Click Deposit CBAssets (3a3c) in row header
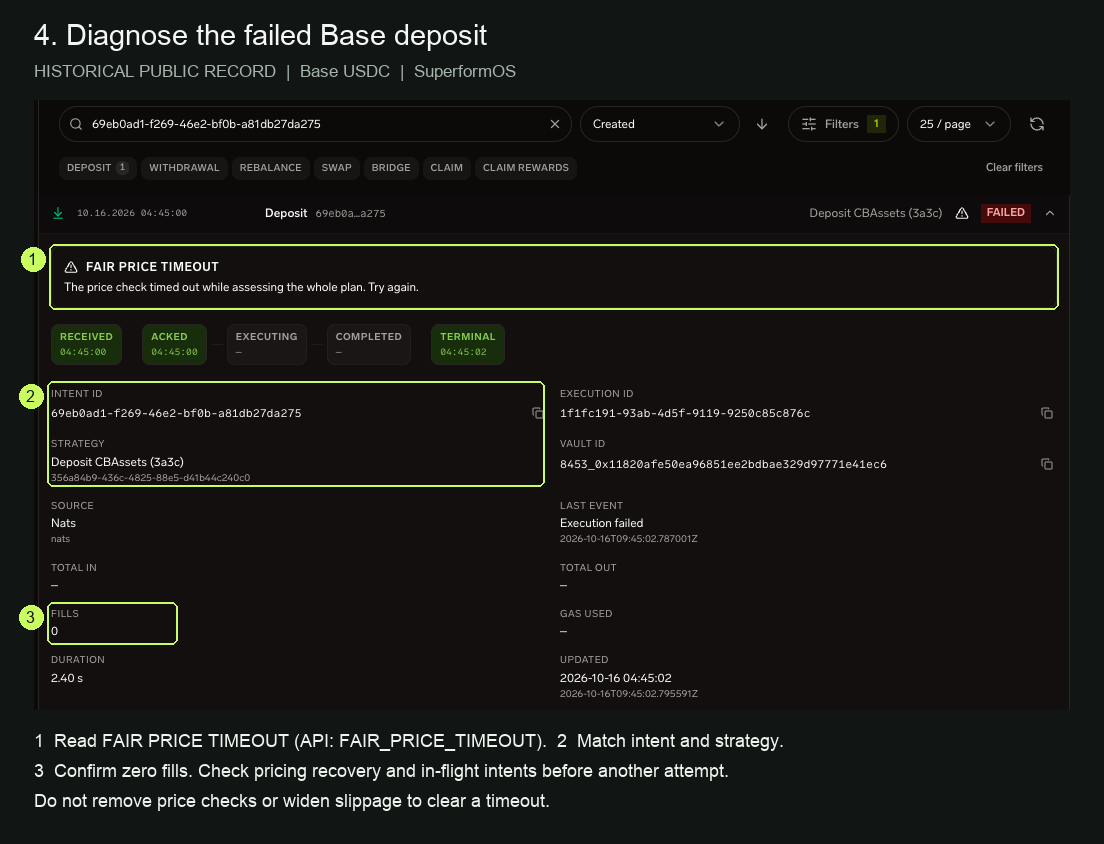The height and width of the screenshot is (844, 1104). click(875, 213)
